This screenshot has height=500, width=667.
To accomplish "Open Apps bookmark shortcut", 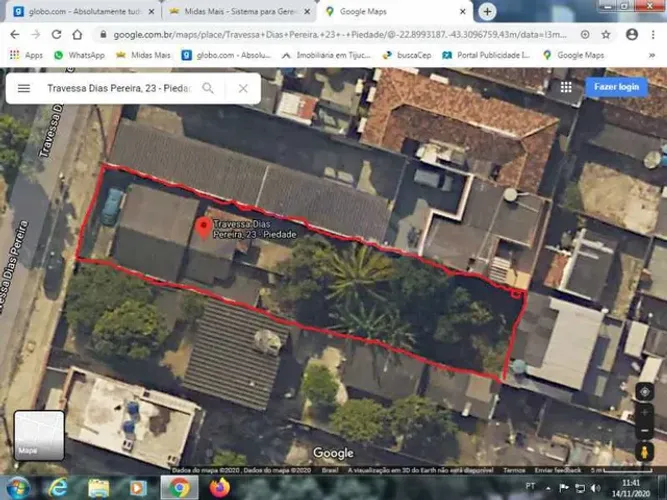I will (26, 55).
